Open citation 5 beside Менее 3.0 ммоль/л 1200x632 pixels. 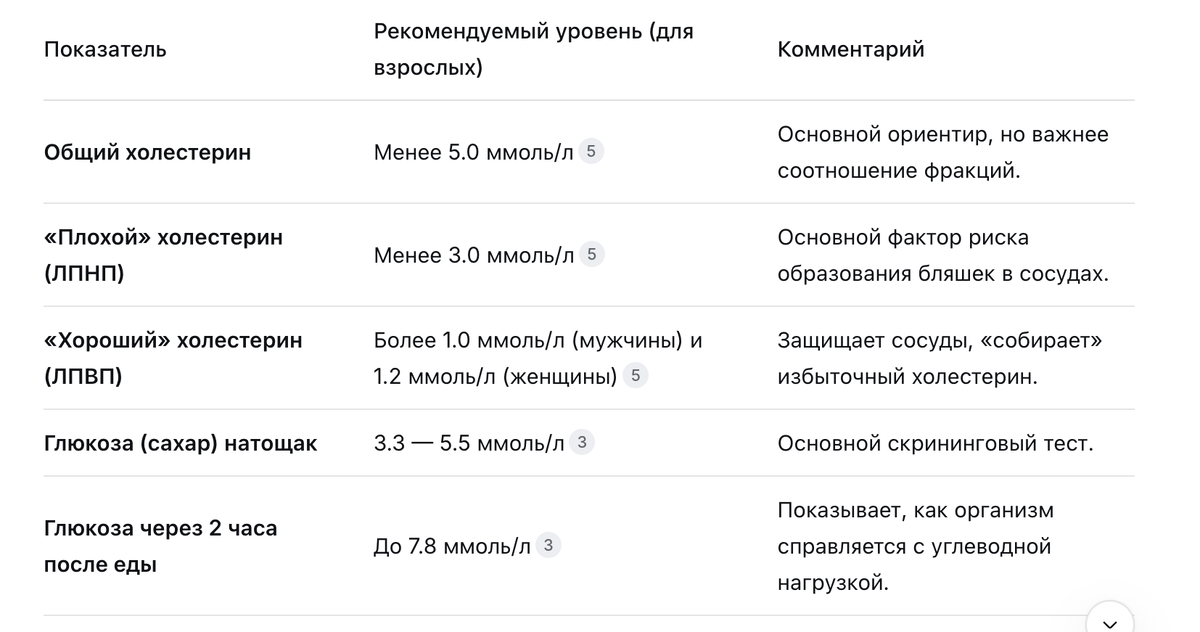click(x=591, y=255)
